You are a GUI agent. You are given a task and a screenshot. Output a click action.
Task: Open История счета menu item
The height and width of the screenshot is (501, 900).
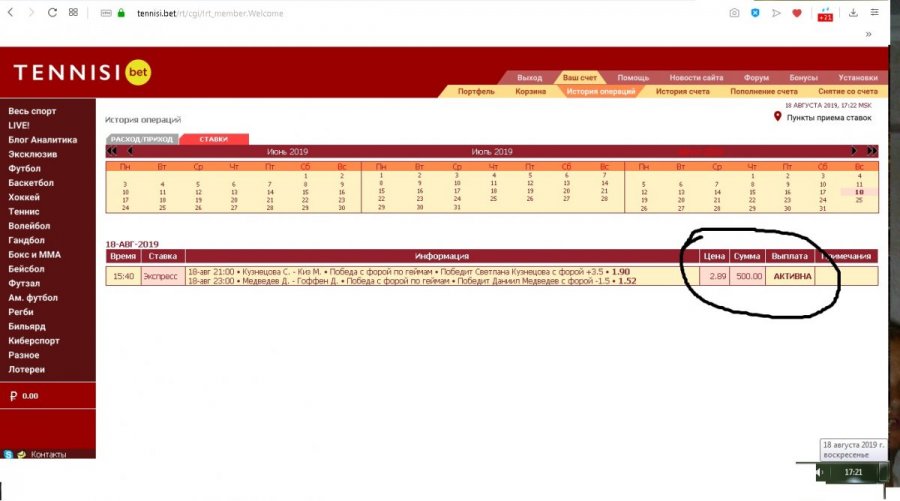682,91
